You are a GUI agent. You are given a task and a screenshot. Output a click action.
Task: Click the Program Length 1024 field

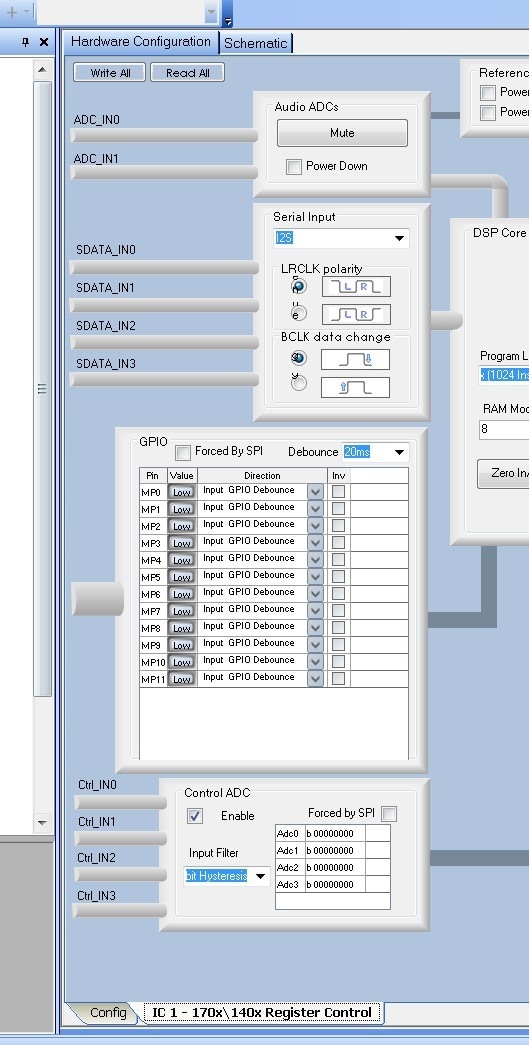pos(504,375)
